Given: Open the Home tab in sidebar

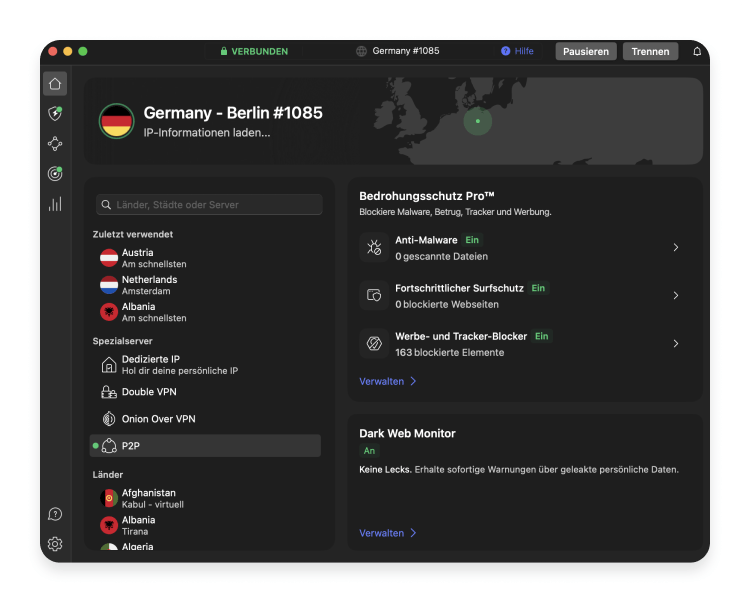Looking at the screenshot, I should (55, 84).
